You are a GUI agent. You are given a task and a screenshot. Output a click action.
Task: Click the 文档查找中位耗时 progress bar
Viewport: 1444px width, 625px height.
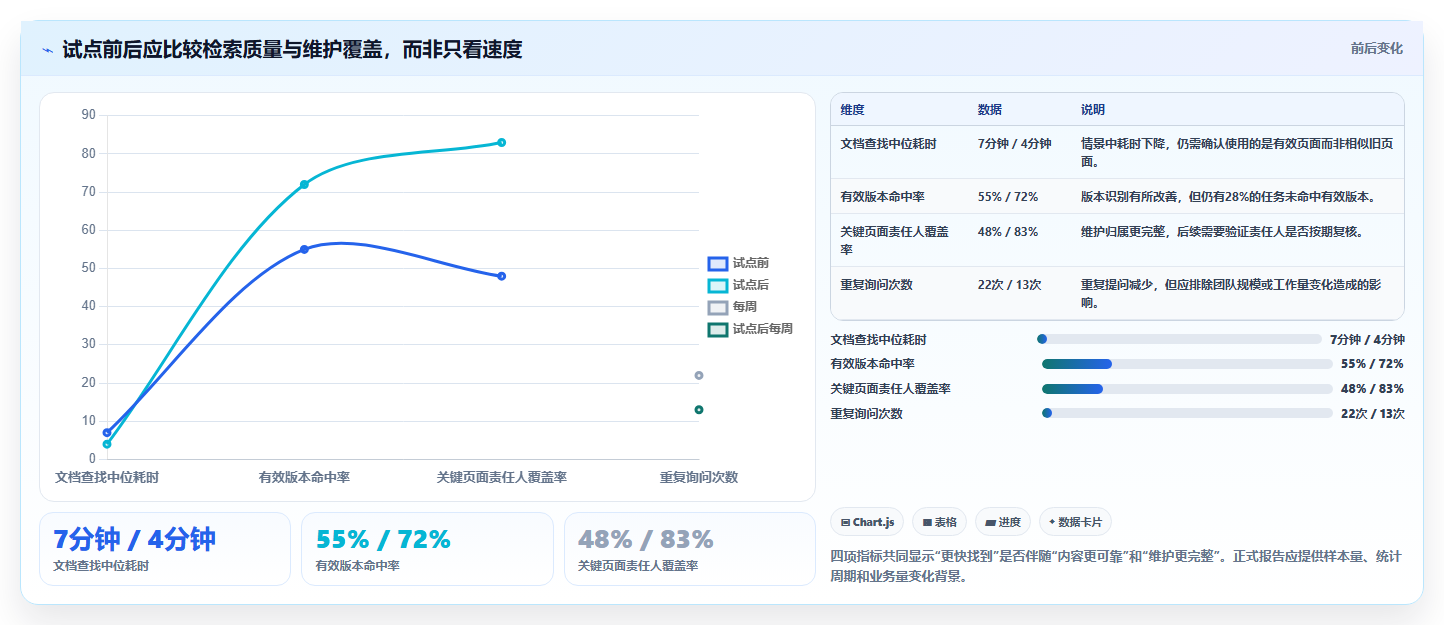click(1181, 340)
